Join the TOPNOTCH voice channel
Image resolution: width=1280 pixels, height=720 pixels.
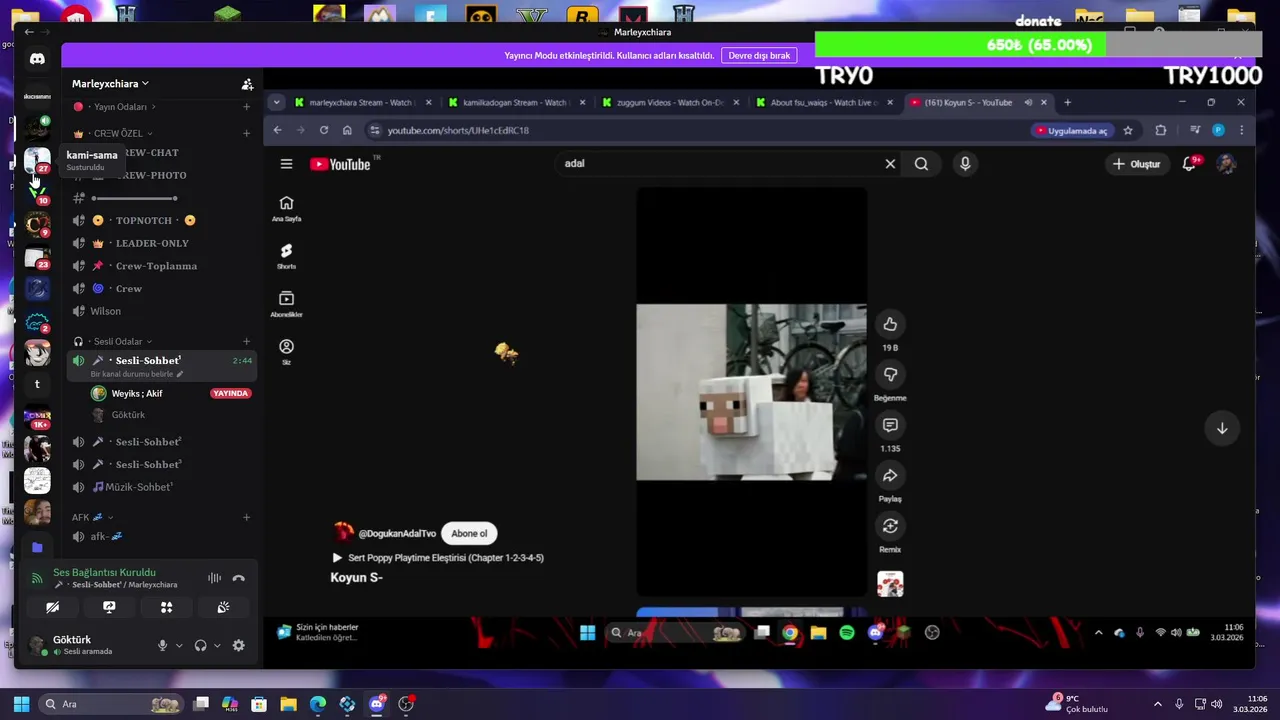(162, 220)
